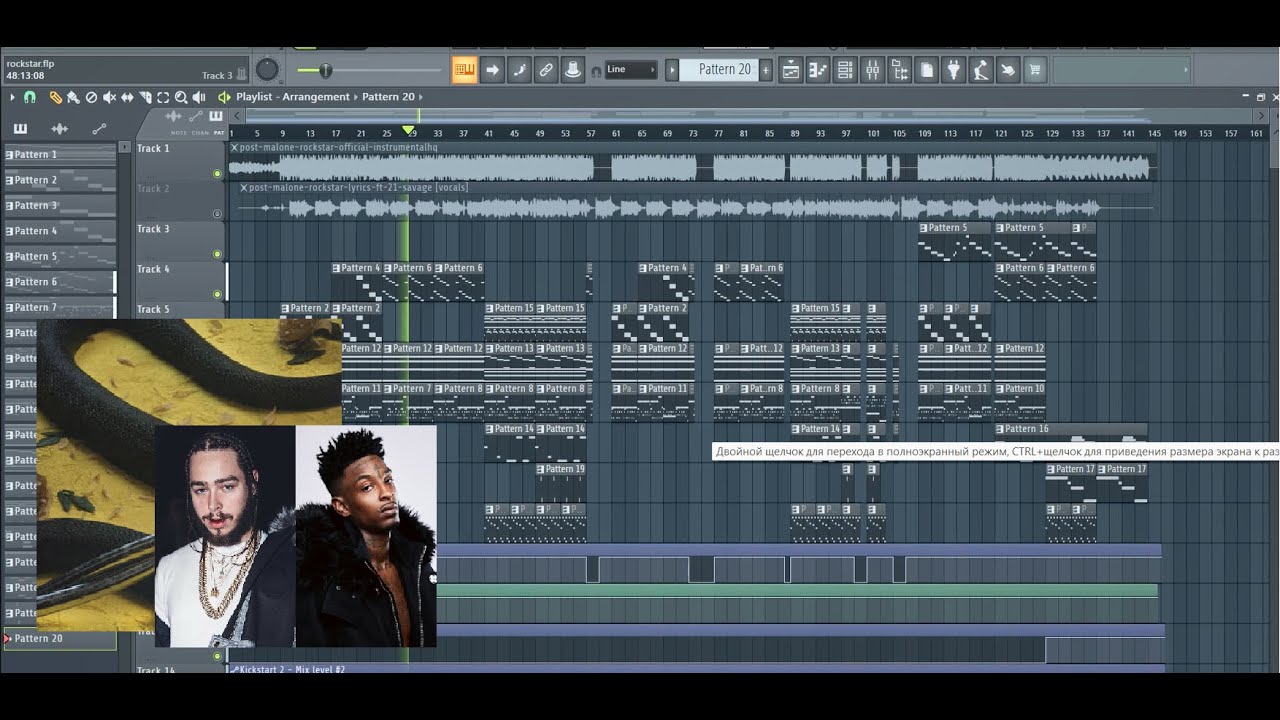The width and height of the screenshot is (1280, 720).
Task: Select the dashed Select tool
Action: 163,97
